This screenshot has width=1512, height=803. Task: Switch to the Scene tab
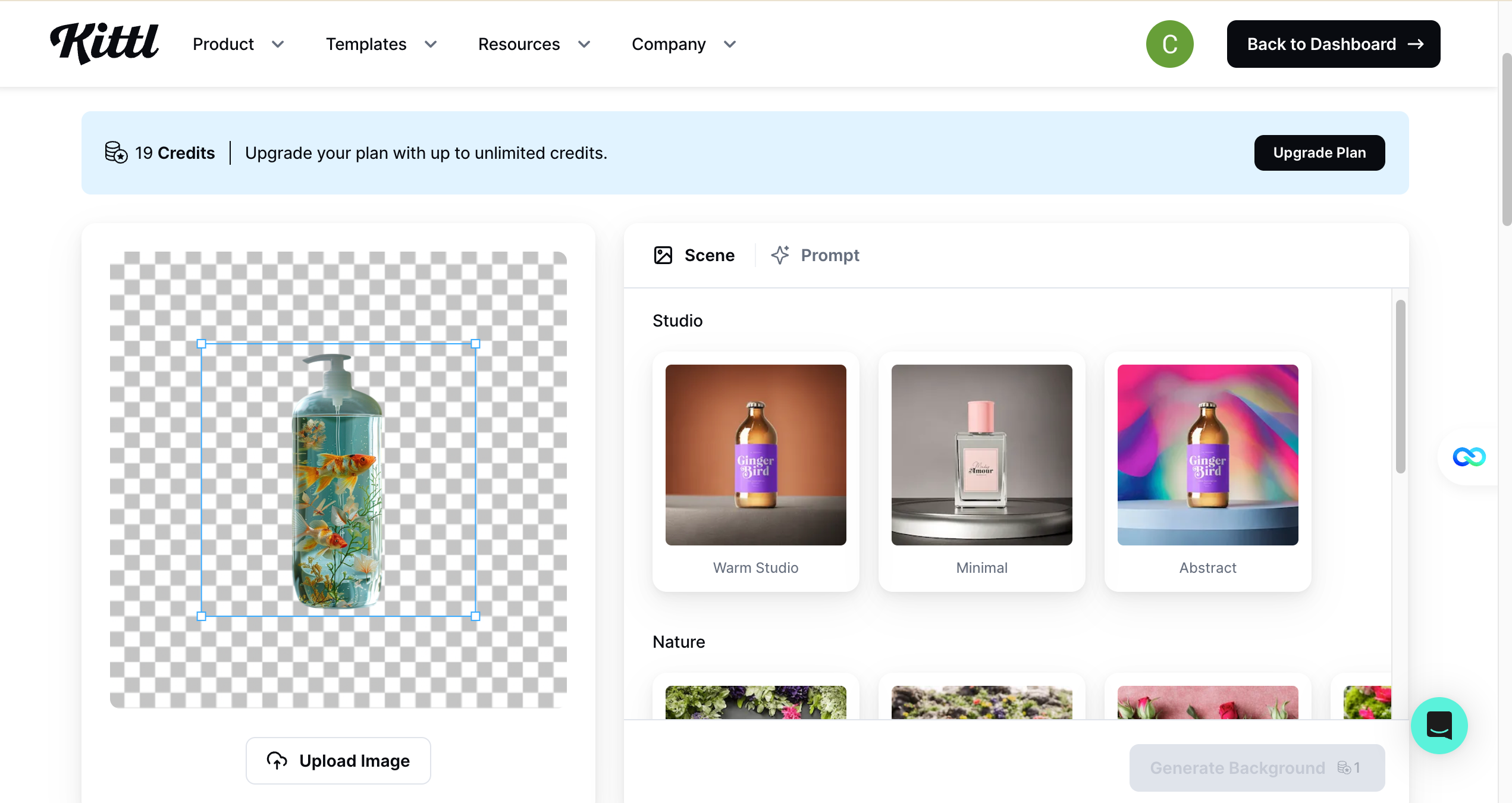coord(694,255)
